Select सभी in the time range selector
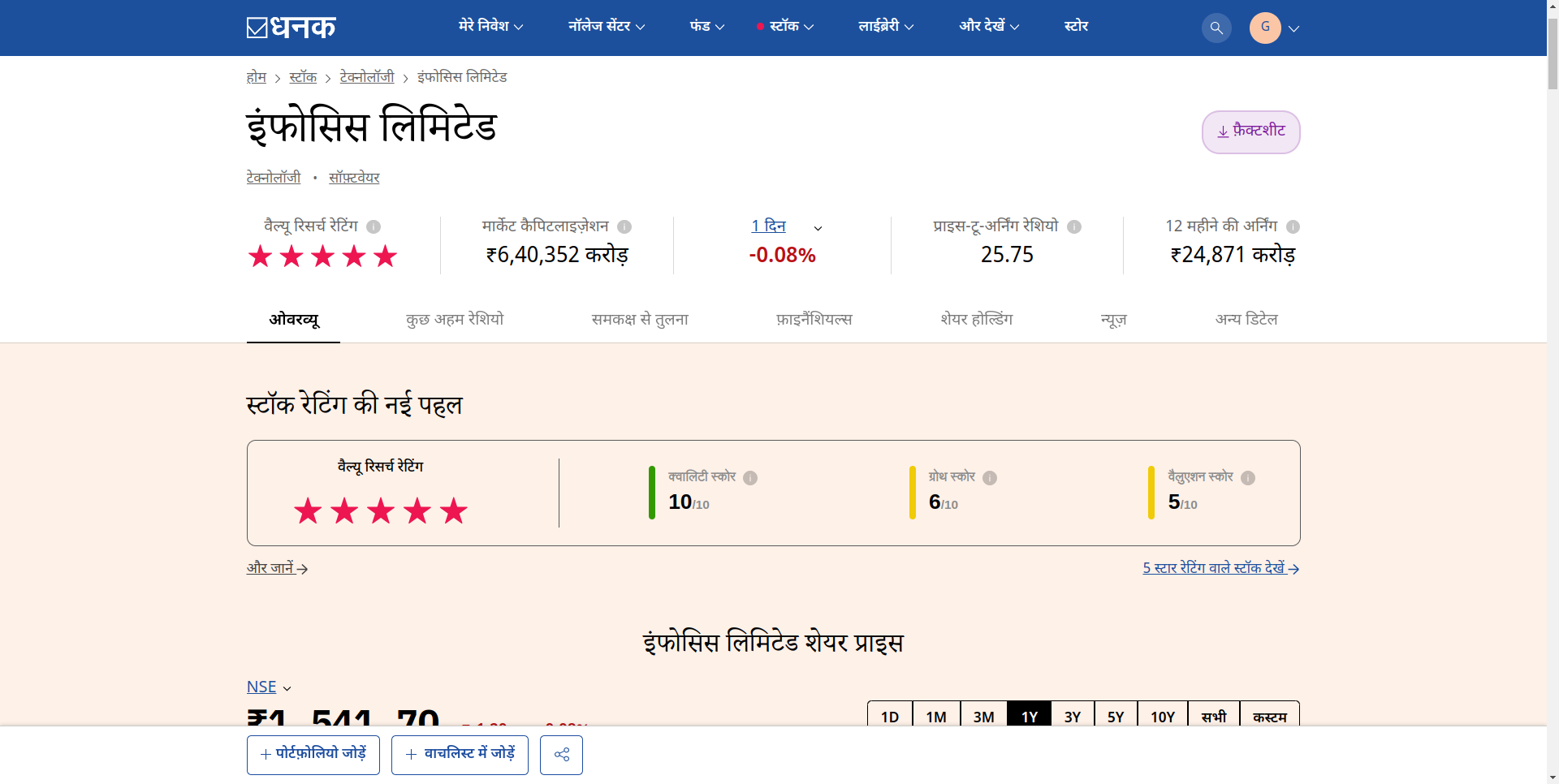 click(x=1212, y=716)
